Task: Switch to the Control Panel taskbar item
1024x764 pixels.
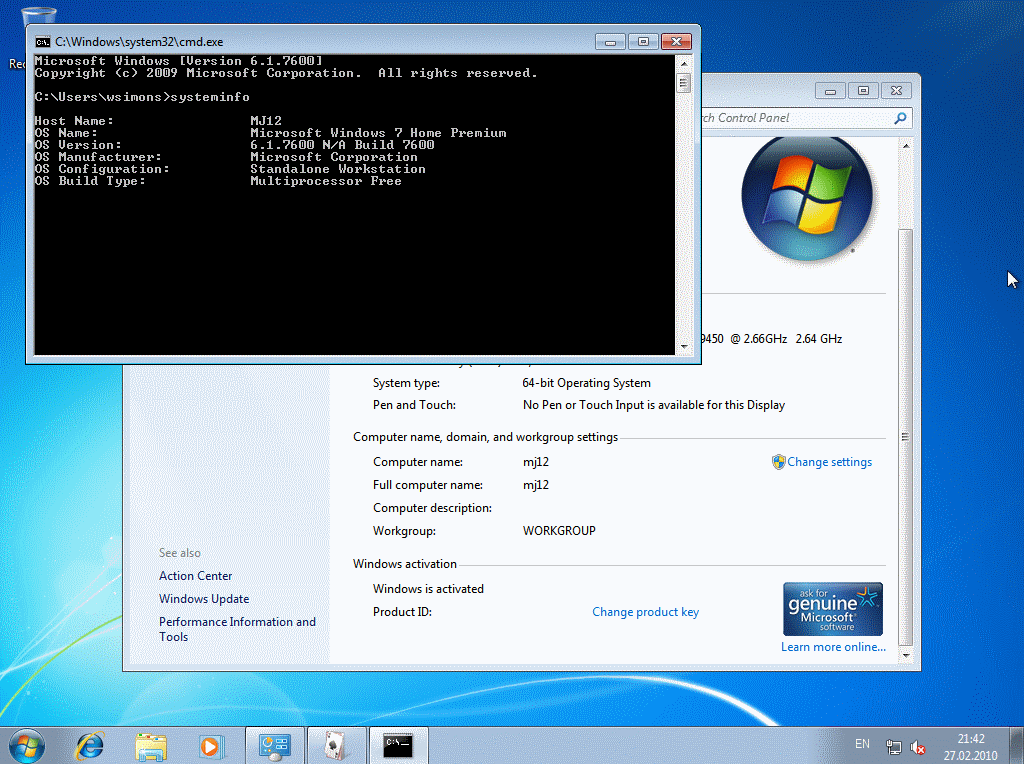Action: click(274, 745)
